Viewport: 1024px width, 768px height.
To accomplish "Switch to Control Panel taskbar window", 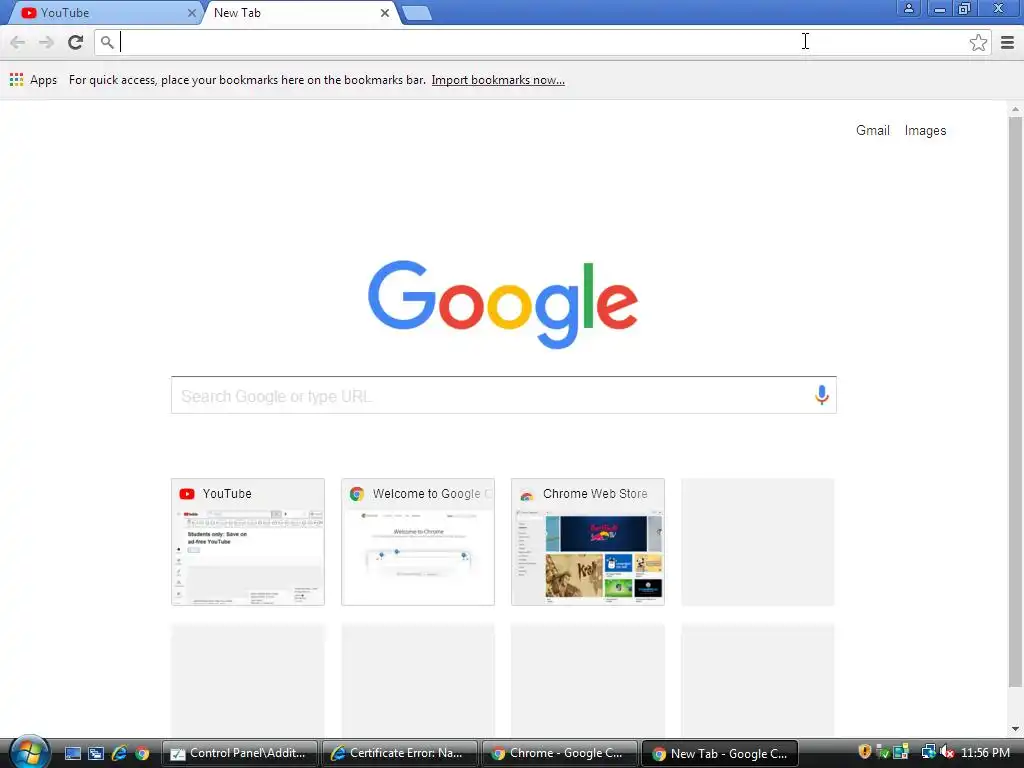I will [239, 754].
